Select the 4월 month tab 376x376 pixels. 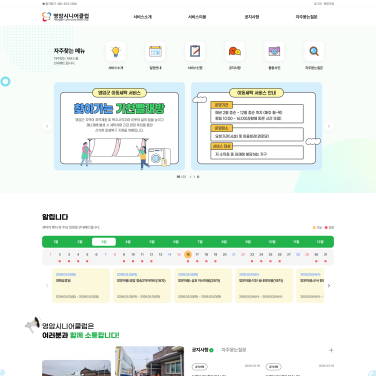coord(128,242)
